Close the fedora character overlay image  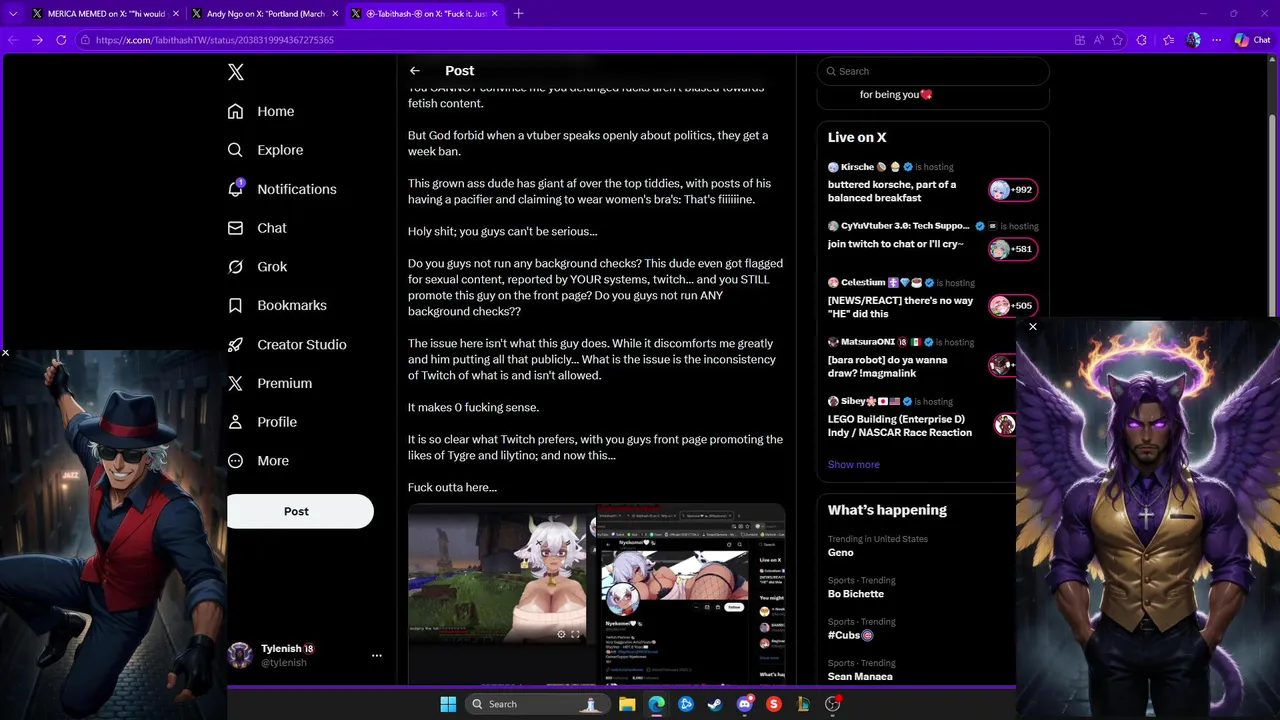pyautogui.click(x=5, y=353)
